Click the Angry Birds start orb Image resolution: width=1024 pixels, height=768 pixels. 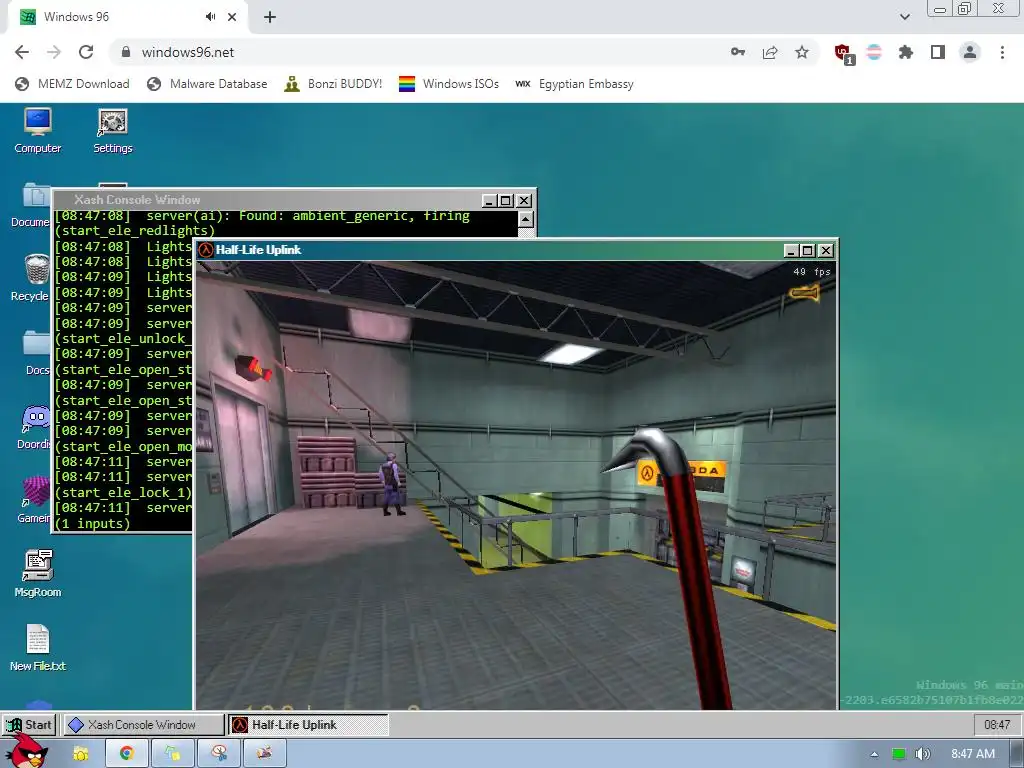click(x=26, y=752)
